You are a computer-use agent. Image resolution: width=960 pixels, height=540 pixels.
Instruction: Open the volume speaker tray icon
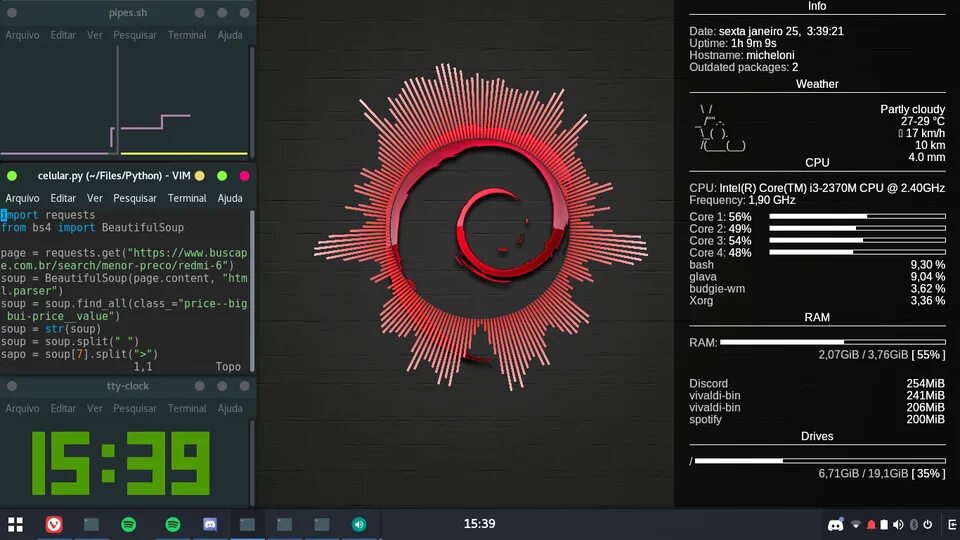(898, 525)
